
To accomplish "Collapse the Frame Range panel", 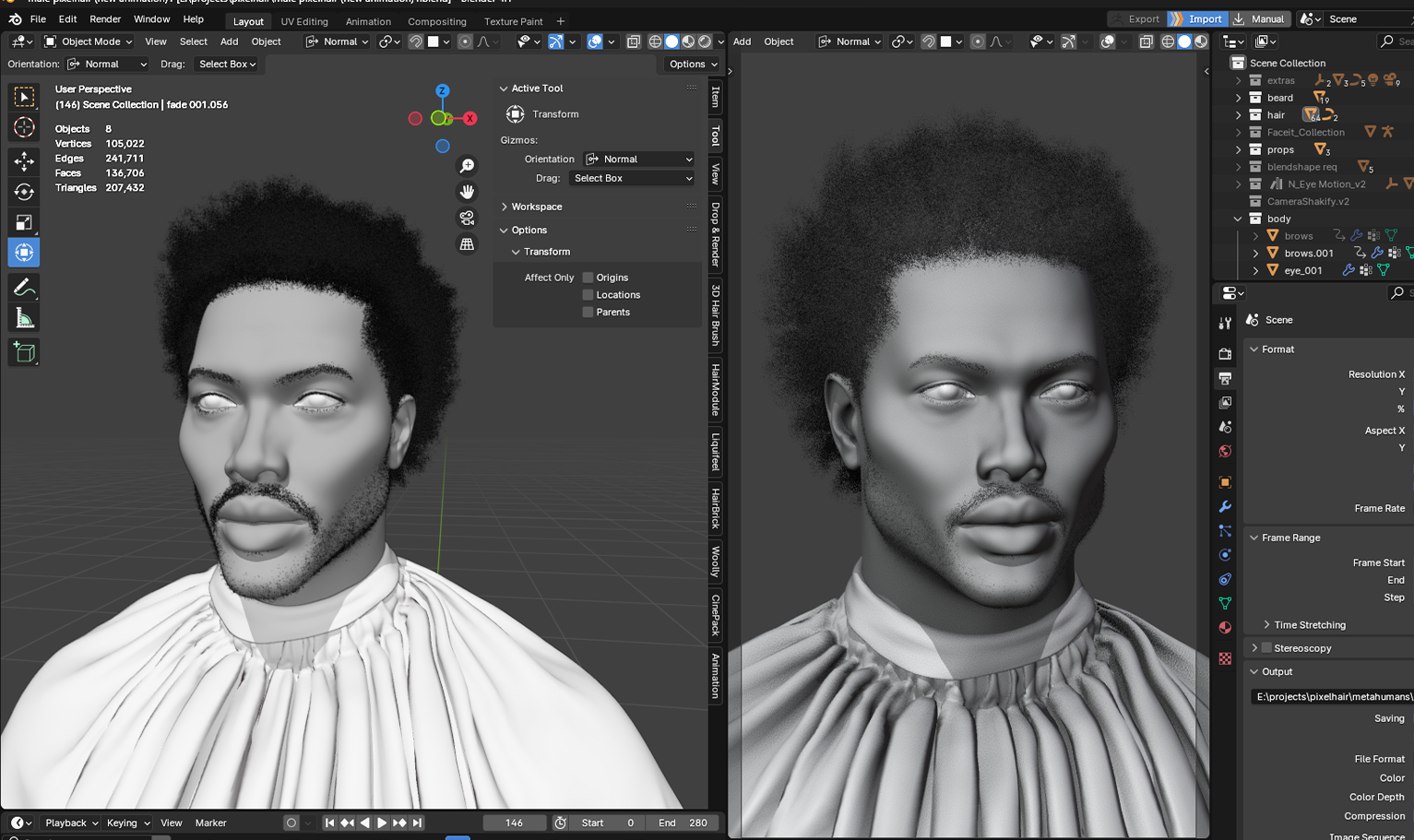I will pyautogui.click(x=1254, y=538).
